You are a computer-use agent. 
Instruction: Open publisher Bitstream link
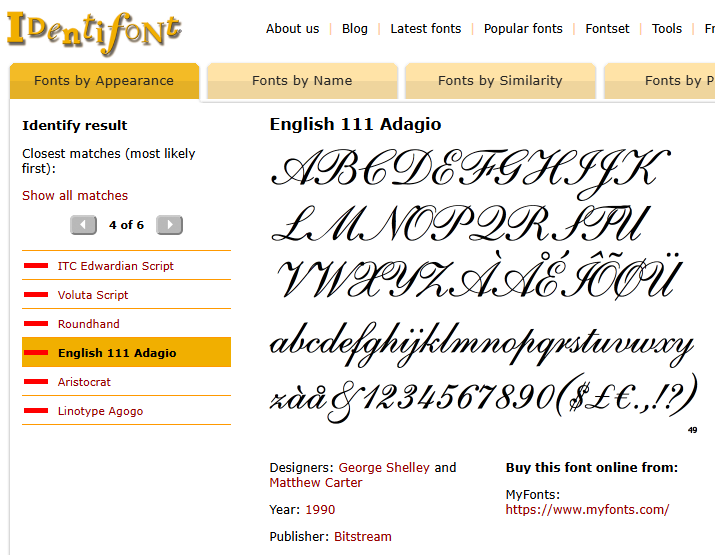click(x=363, y=536)
